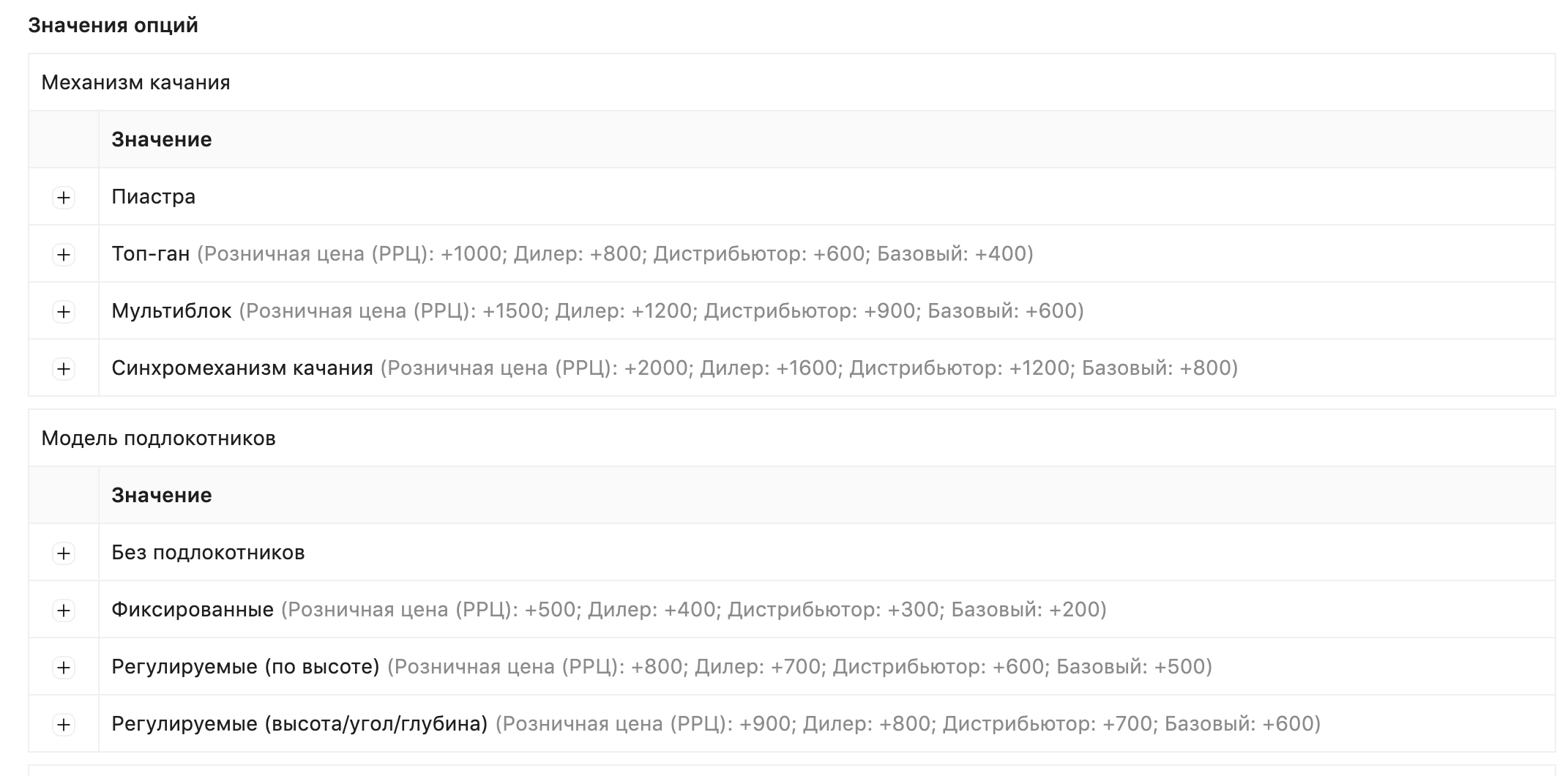Select the Фиксированные value name
This screenshot has width=1568, height=776.
point(193,610)
